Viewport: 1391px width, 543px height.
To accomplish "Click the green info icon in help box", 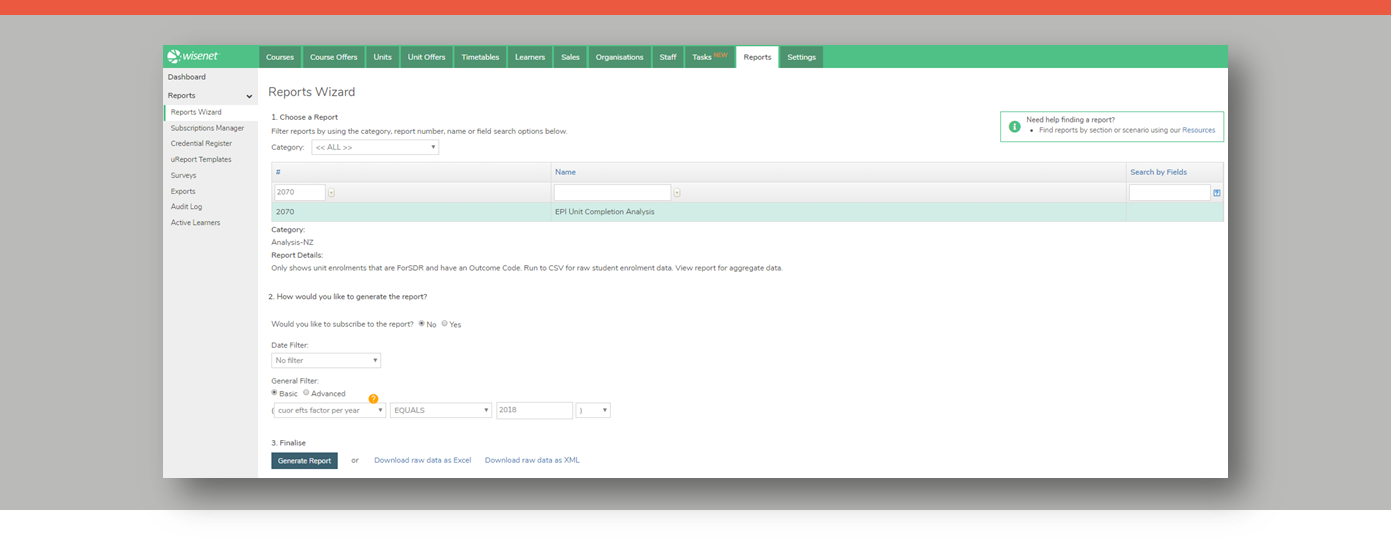I will coord(1015,126).
